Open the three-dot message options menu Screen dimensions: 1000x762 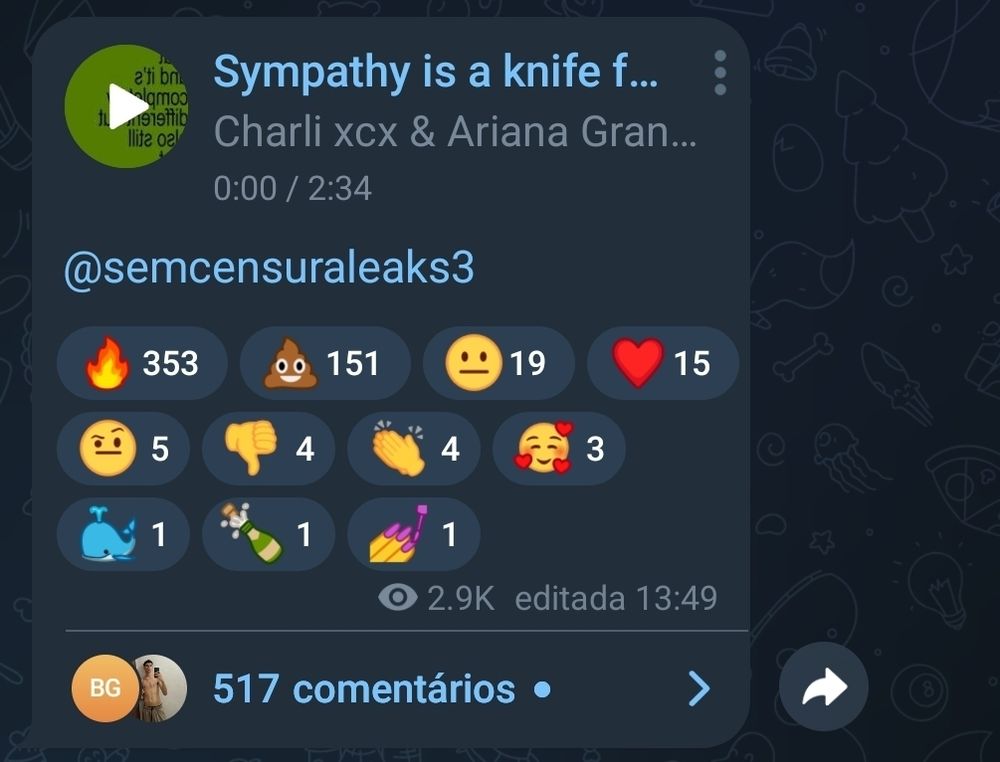720,73
